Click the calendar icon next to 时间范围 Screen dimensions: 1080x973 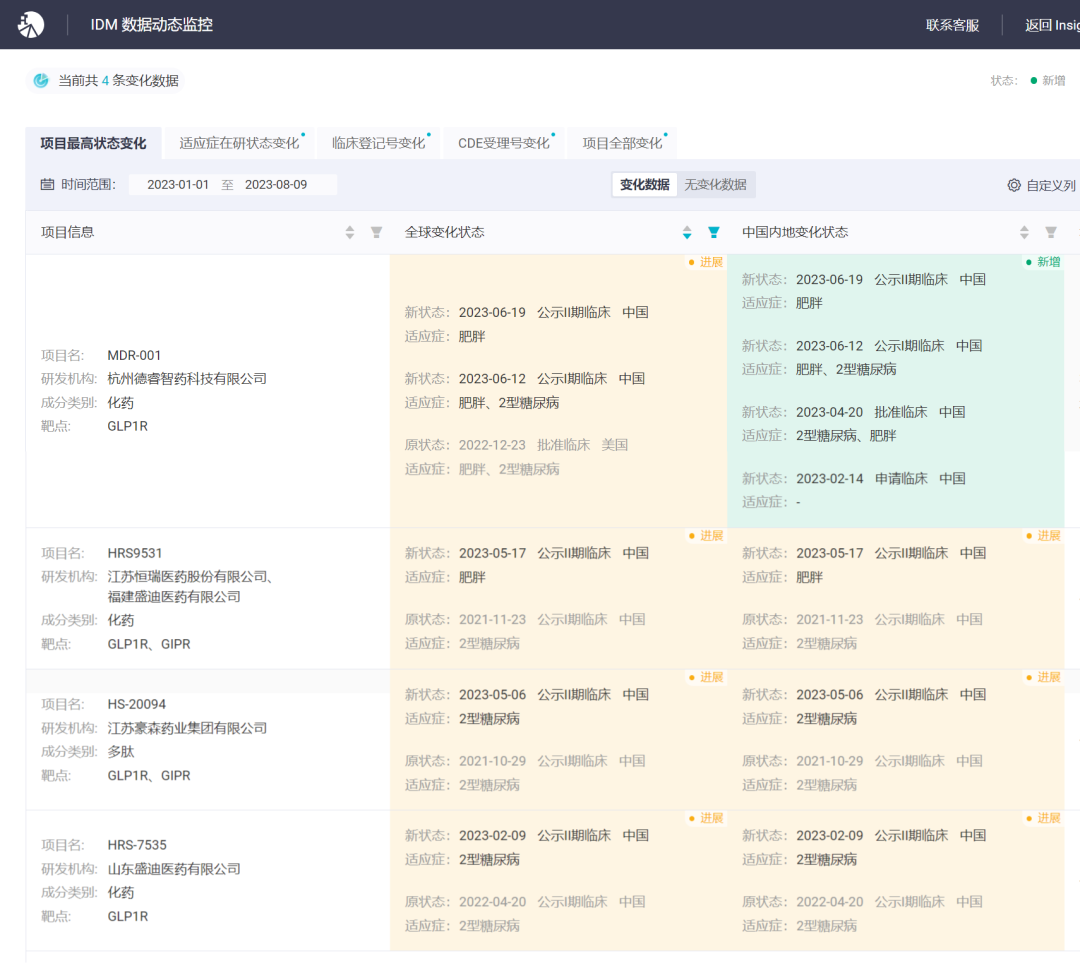[x=47, y=185]
